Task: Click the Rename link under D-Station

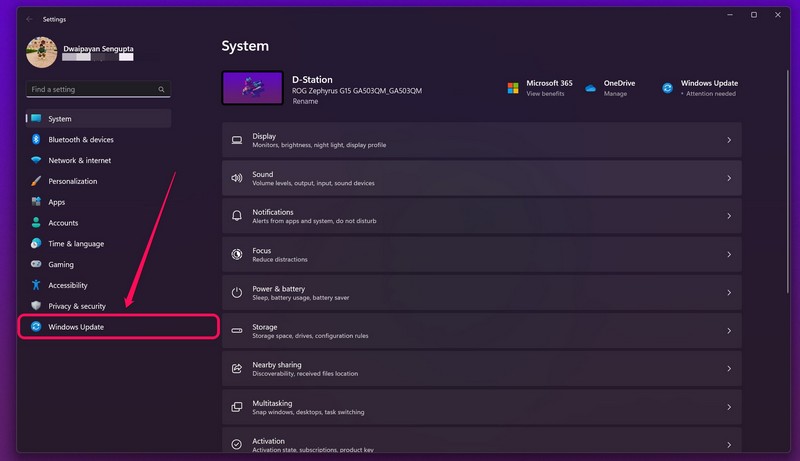Action: [x=305, y=102]
